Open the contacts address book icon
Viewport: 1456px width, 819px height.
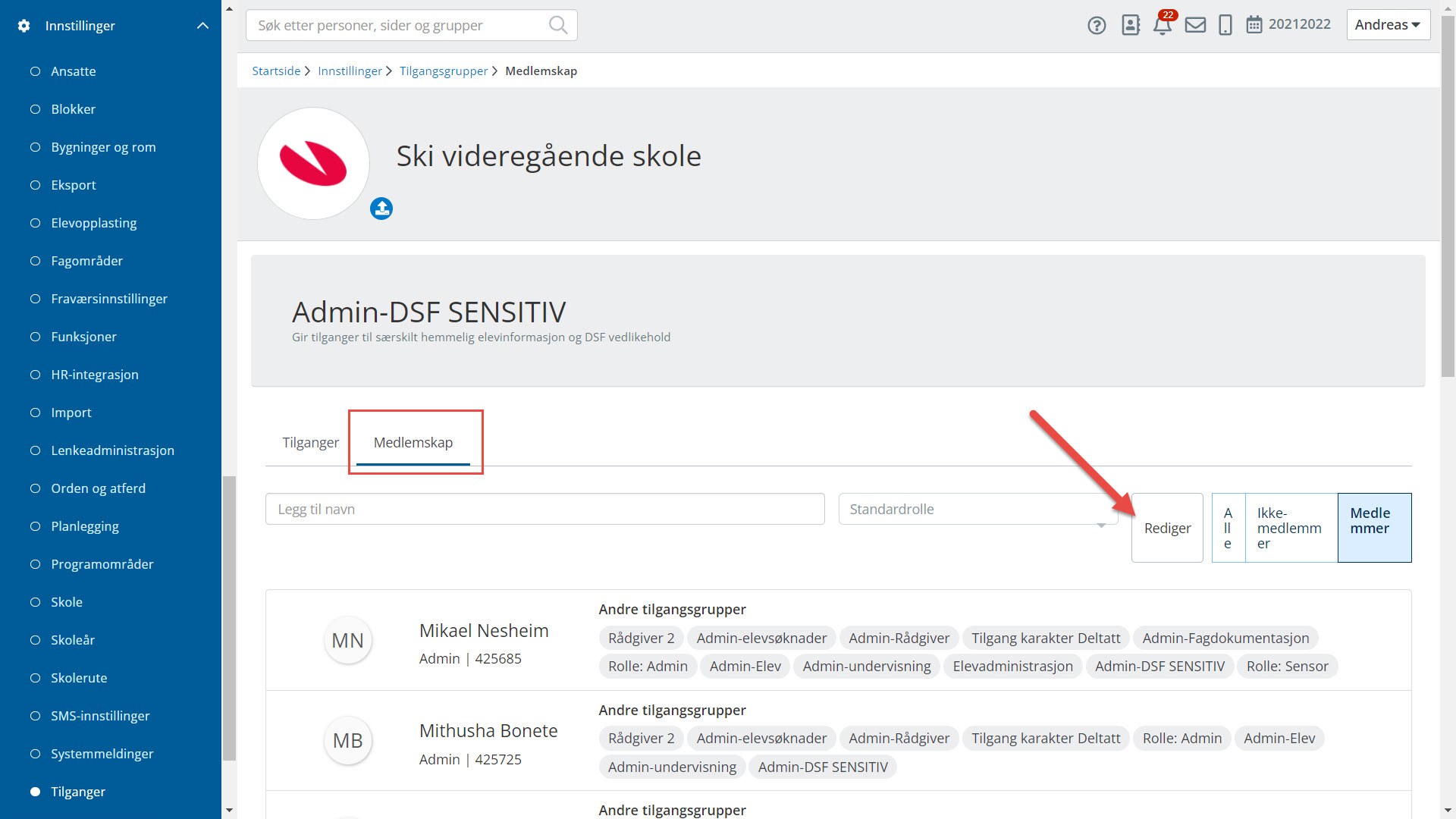coord(1131,25)
